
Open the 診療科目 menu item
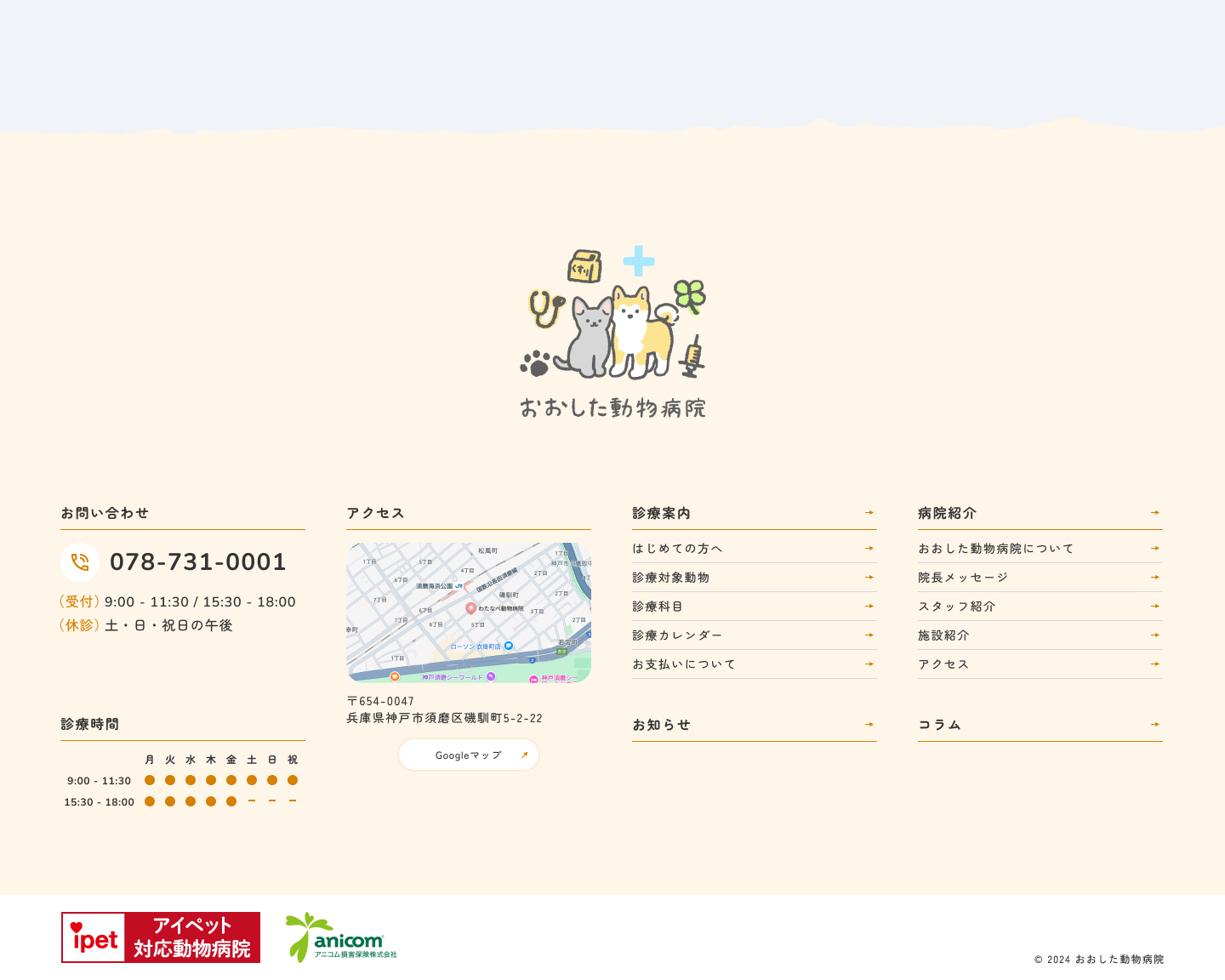(658, 607)
